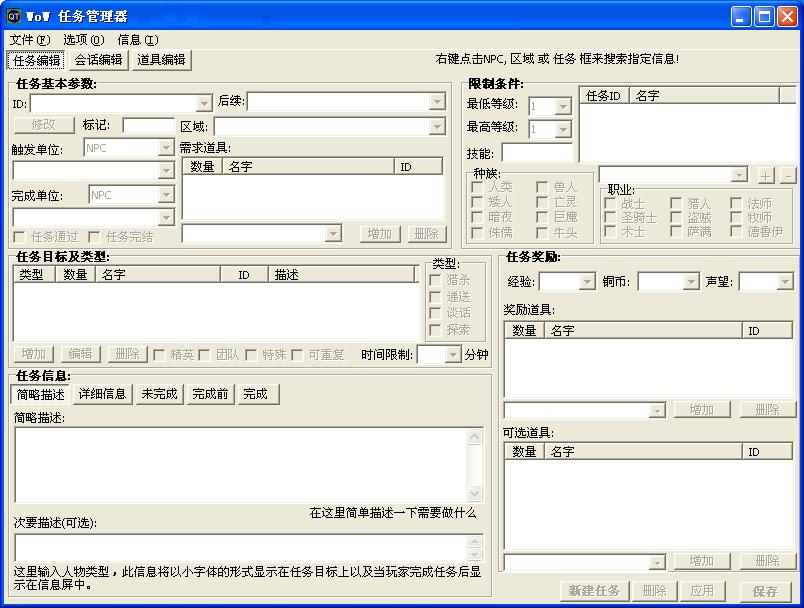Expand the 区域 zone dropdown

tap(437, 124)
